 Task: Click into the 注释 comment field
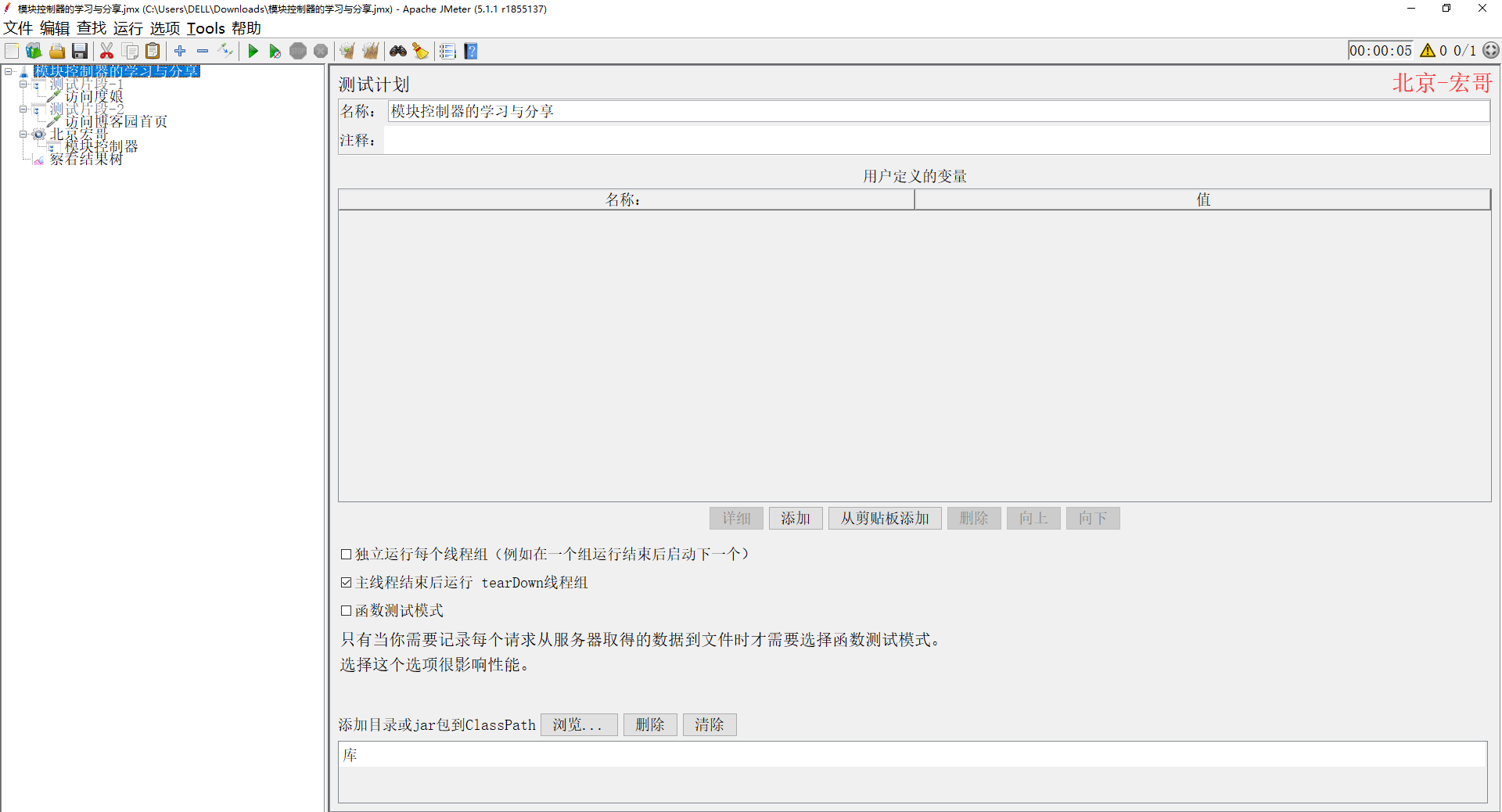(937, 140)
